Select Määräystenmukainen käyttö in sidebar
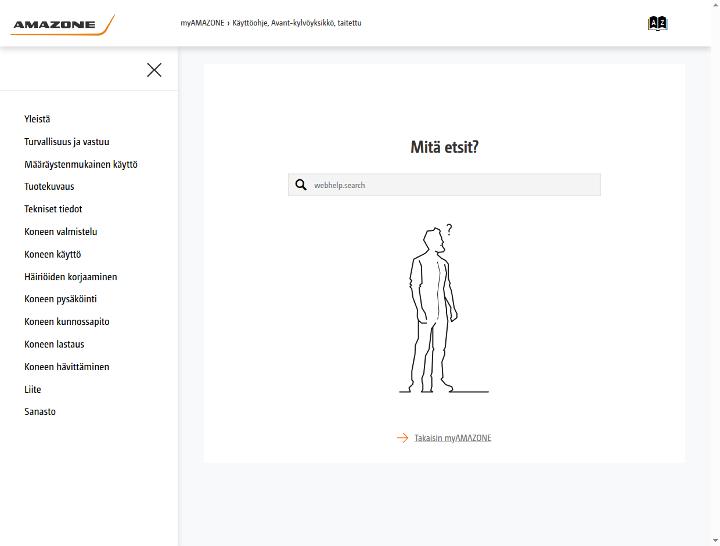 coord(81,164)
